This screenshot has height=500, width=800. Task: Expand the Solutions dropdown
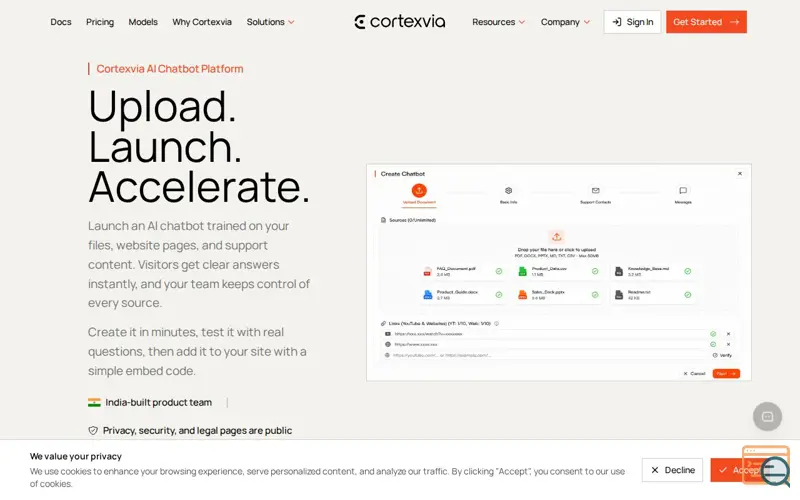[270, 22]
